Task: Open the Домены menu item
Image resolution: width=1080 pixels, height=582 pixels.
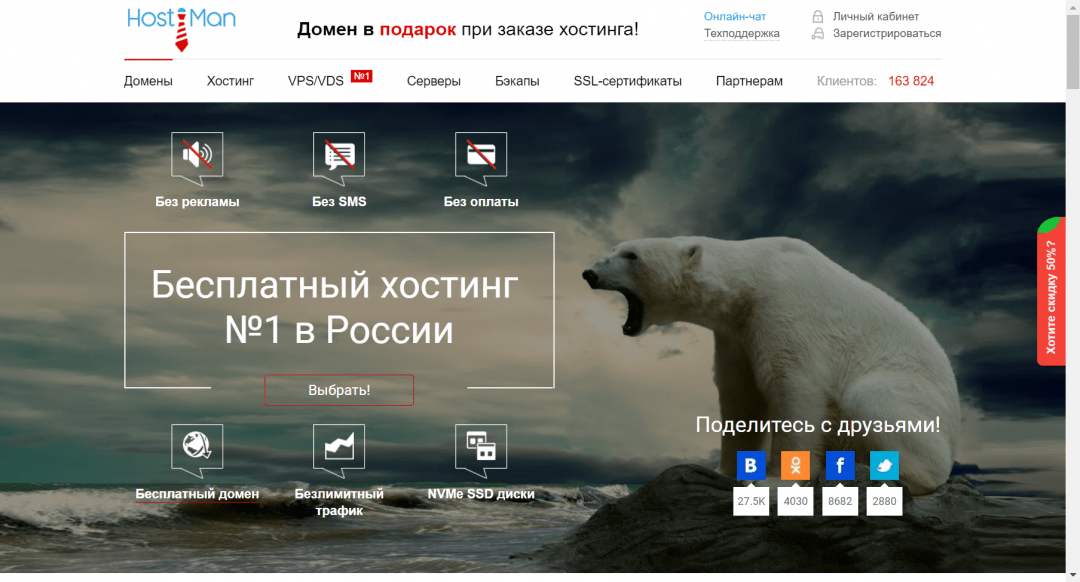Action: coord(148,81)
